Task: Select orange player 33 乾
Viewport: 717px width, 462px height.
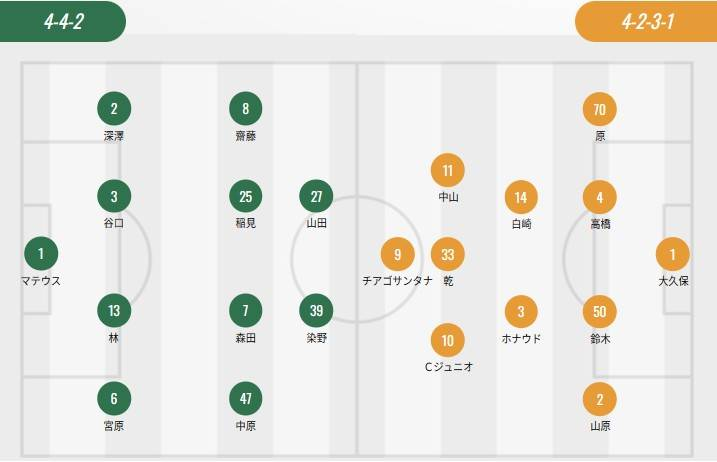Action: pos(448,254)
